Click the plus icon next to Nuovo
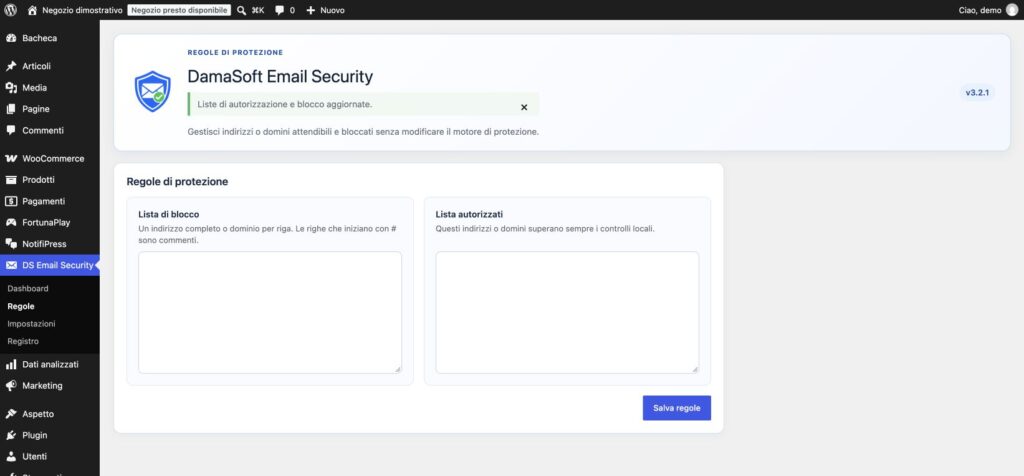Viewport: 1024px width, 476px height. [x=311, y=10]
